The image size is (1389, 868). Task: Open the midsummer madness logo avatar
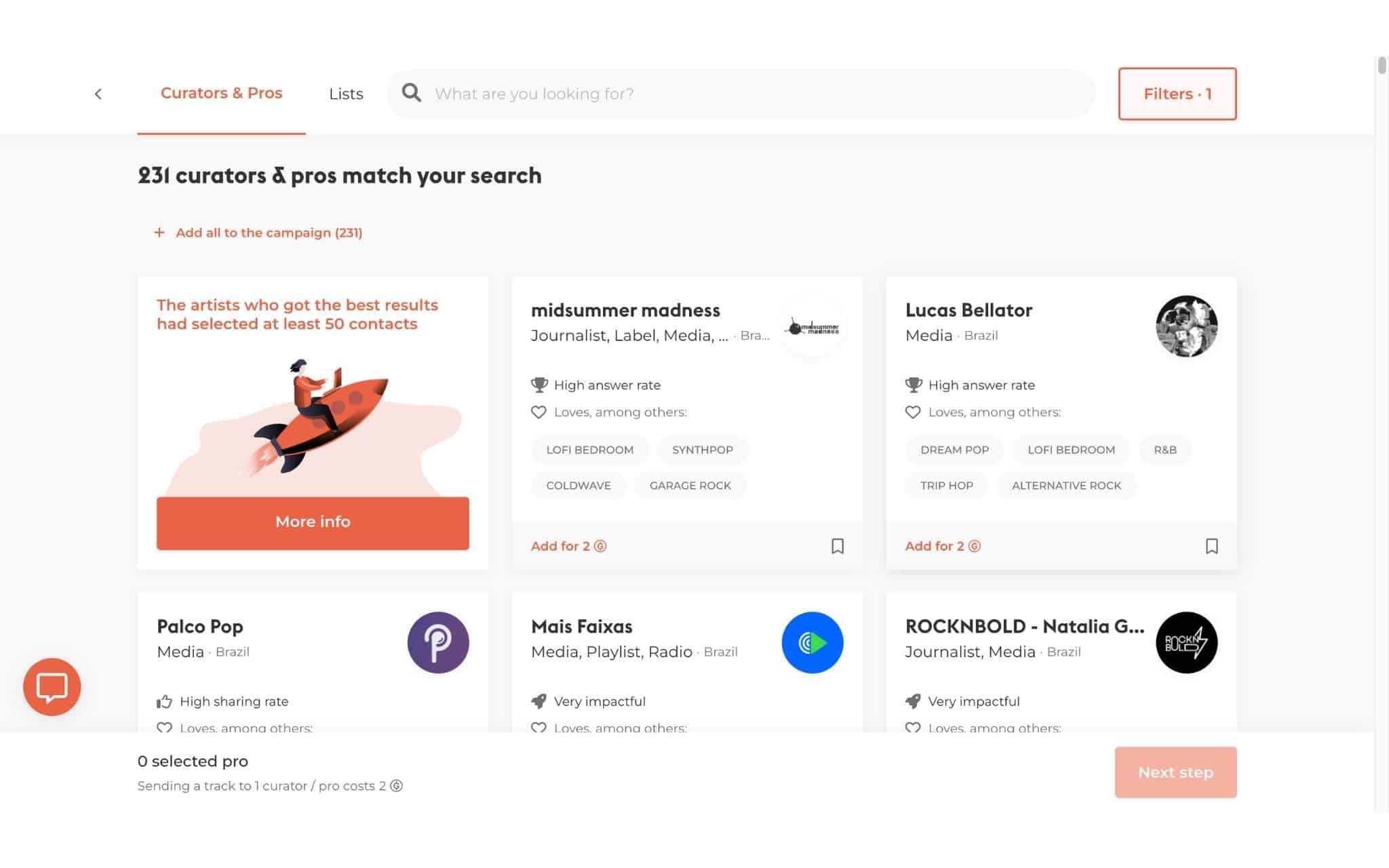813,326
